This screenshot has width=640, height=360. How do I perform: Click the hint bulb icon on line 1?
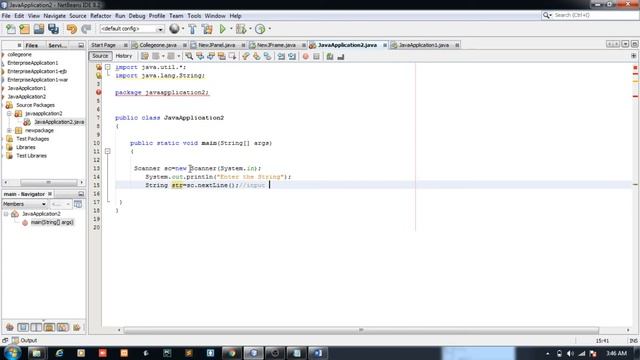pos(98,67)
